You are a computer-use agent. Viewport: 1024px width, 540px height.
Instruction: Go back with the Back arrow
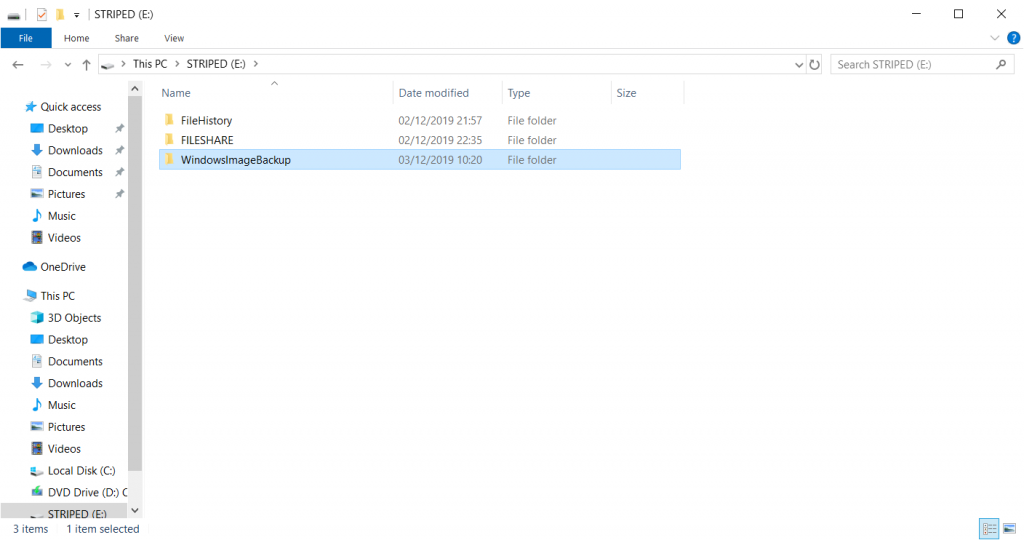pyautogui.click(x=18, y=64)
